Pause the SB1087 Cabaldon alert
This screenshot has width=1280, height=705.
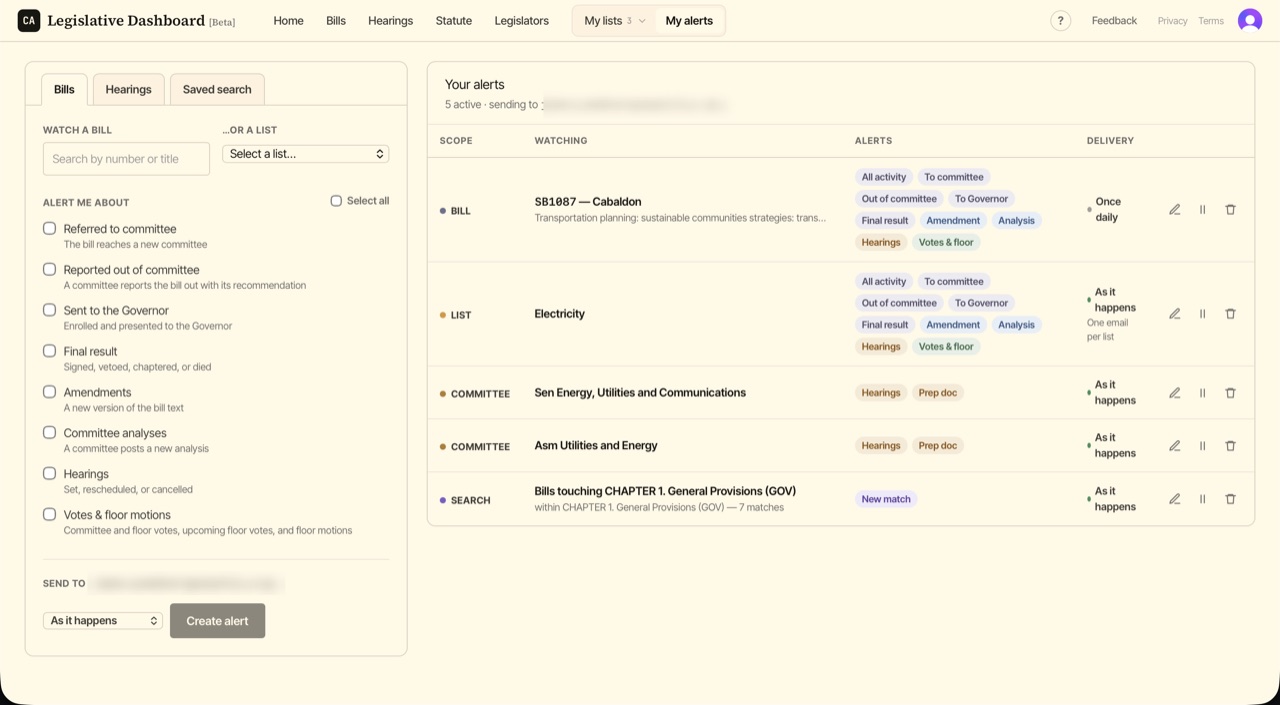coord(1203,210)
